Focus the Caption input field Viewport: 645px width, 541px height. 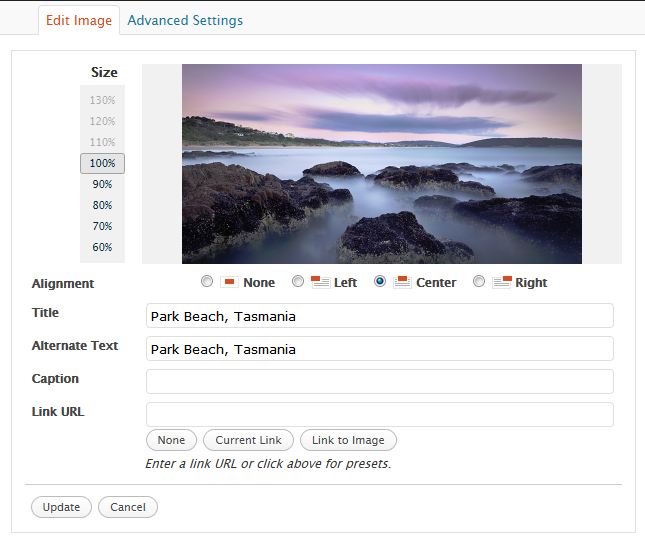coord(380,381)
